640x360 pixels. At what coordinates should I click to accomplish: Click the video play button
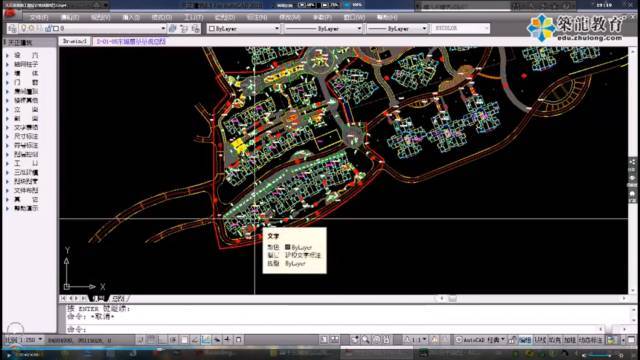[x=9, y=355]
